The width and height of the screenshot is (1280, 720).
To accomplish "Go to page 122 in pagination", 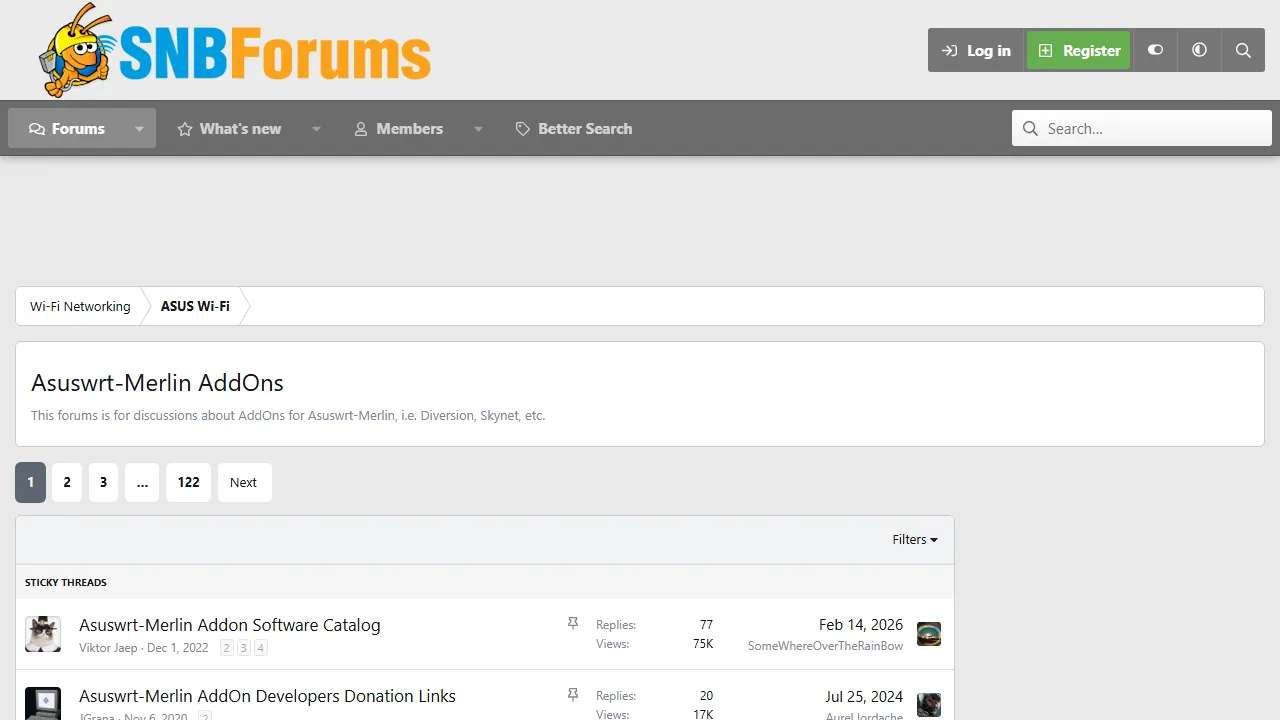I will pos(188,482).
